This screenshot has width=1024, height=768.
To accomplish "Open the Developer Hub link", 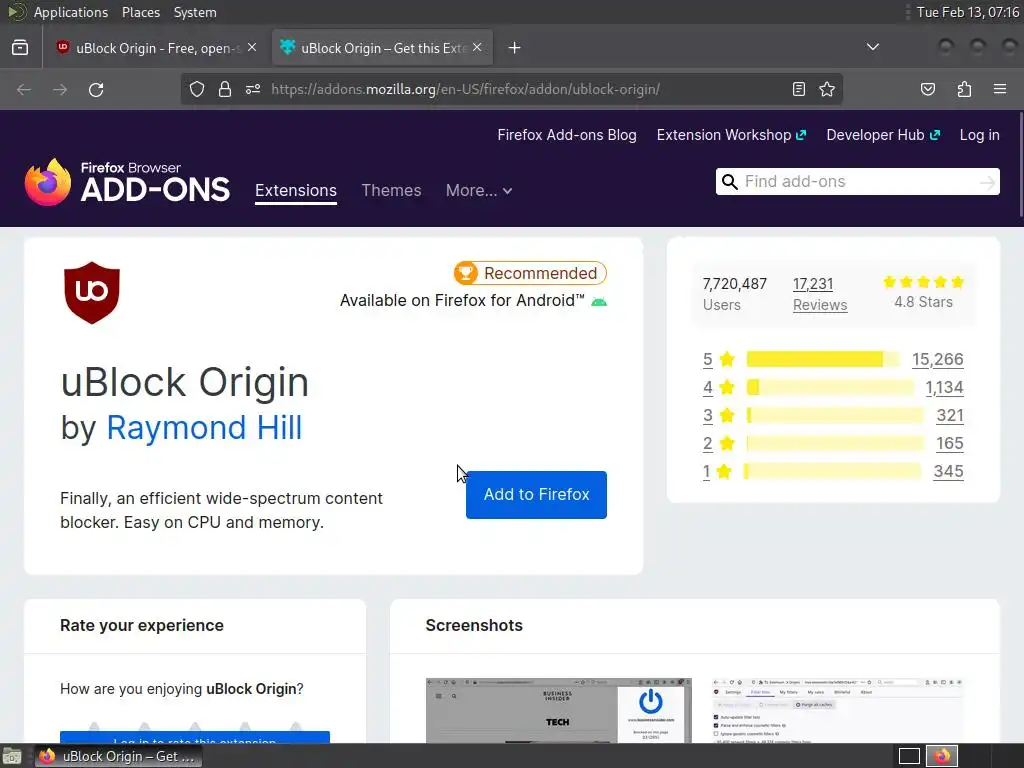I will [882, 135].
